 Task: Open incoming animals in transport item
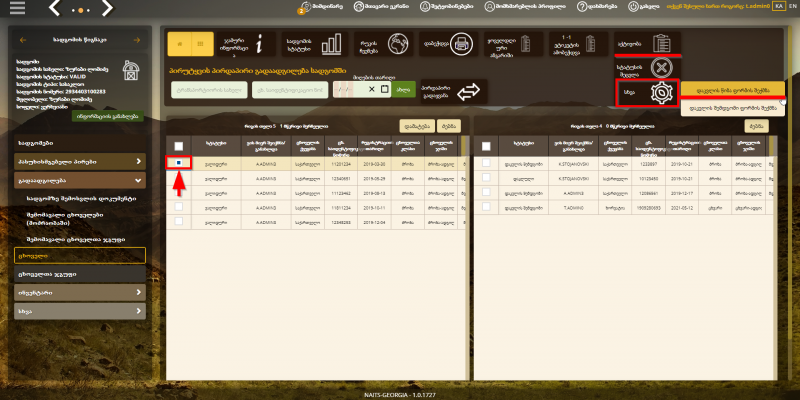65,219
